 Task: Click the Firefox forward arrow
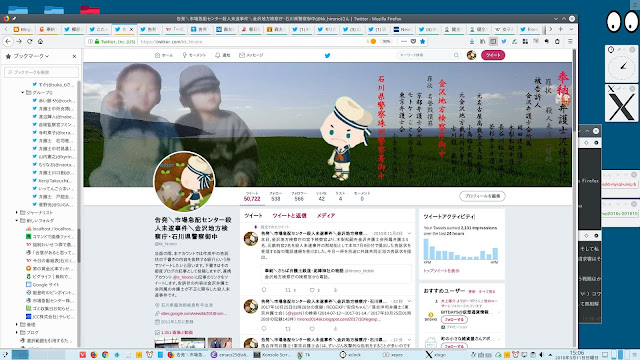(x=19, y=41)
